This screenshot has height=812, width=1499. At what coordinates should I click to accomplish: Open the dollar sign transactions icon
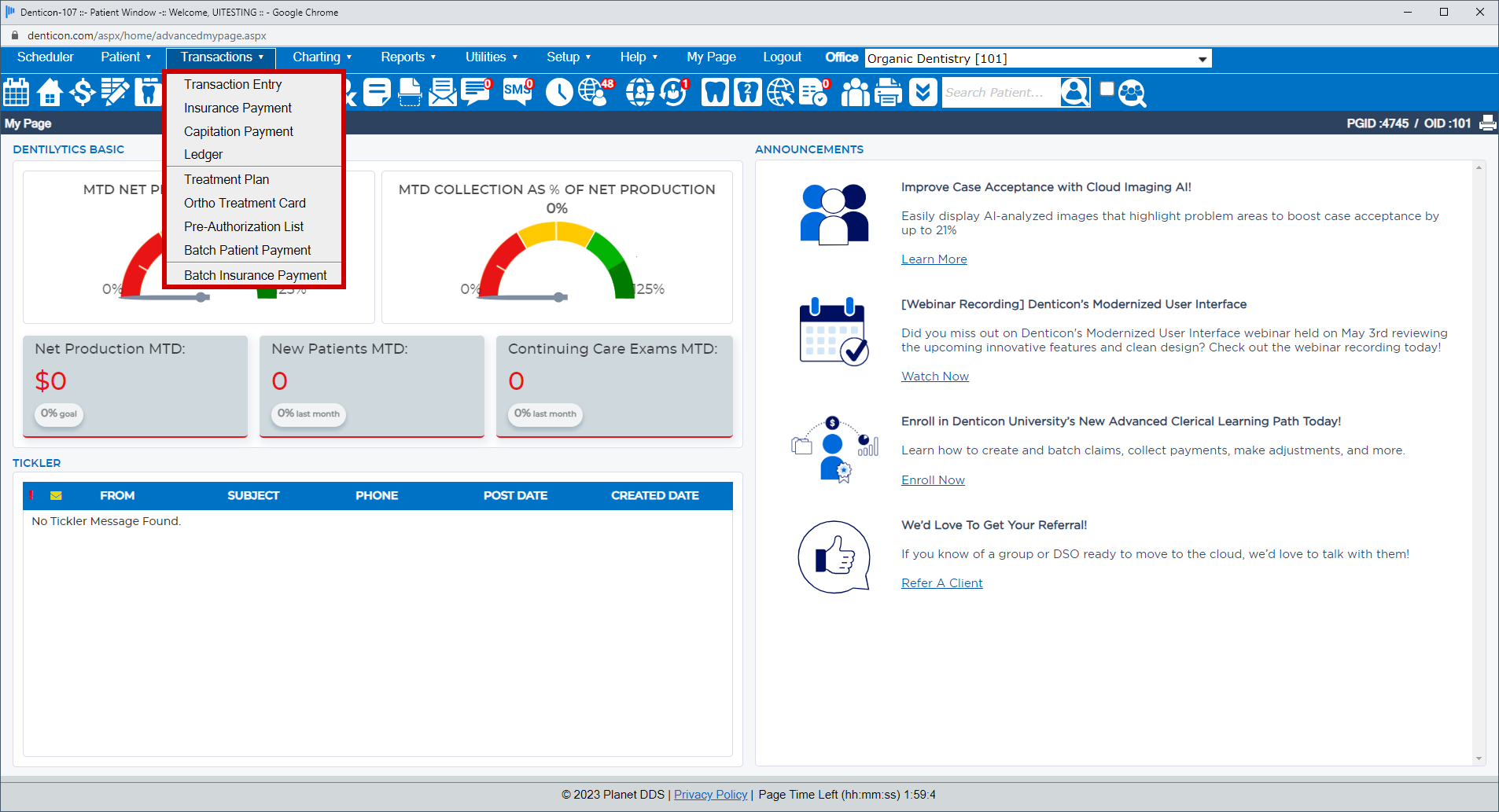tap(82, 92)
